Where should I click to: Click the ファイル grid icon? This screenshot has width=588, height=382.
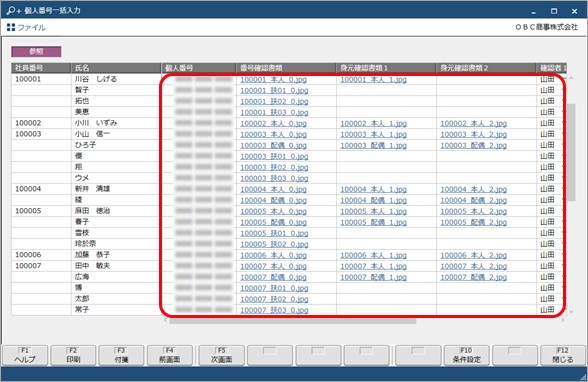click(11, 27)
